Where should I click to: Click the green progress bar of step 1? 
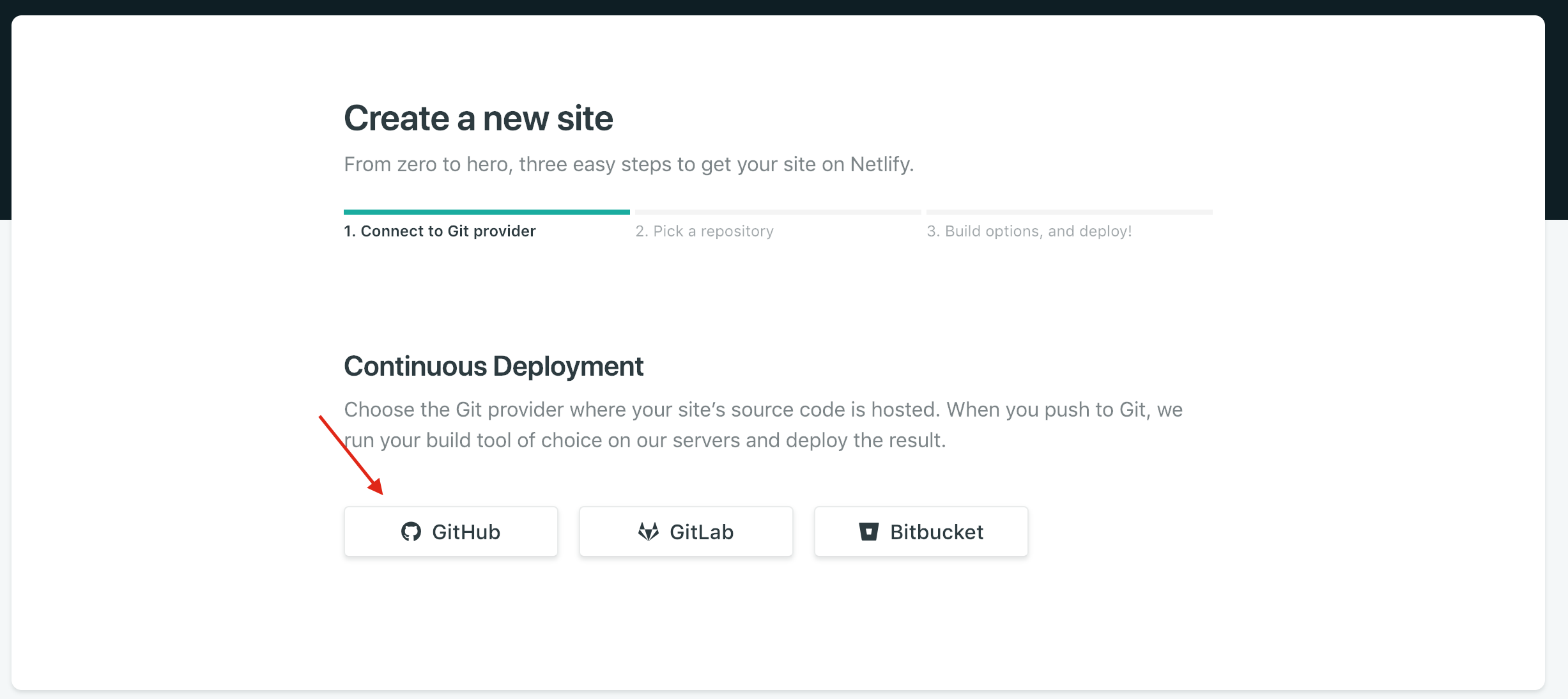[487, 212]
